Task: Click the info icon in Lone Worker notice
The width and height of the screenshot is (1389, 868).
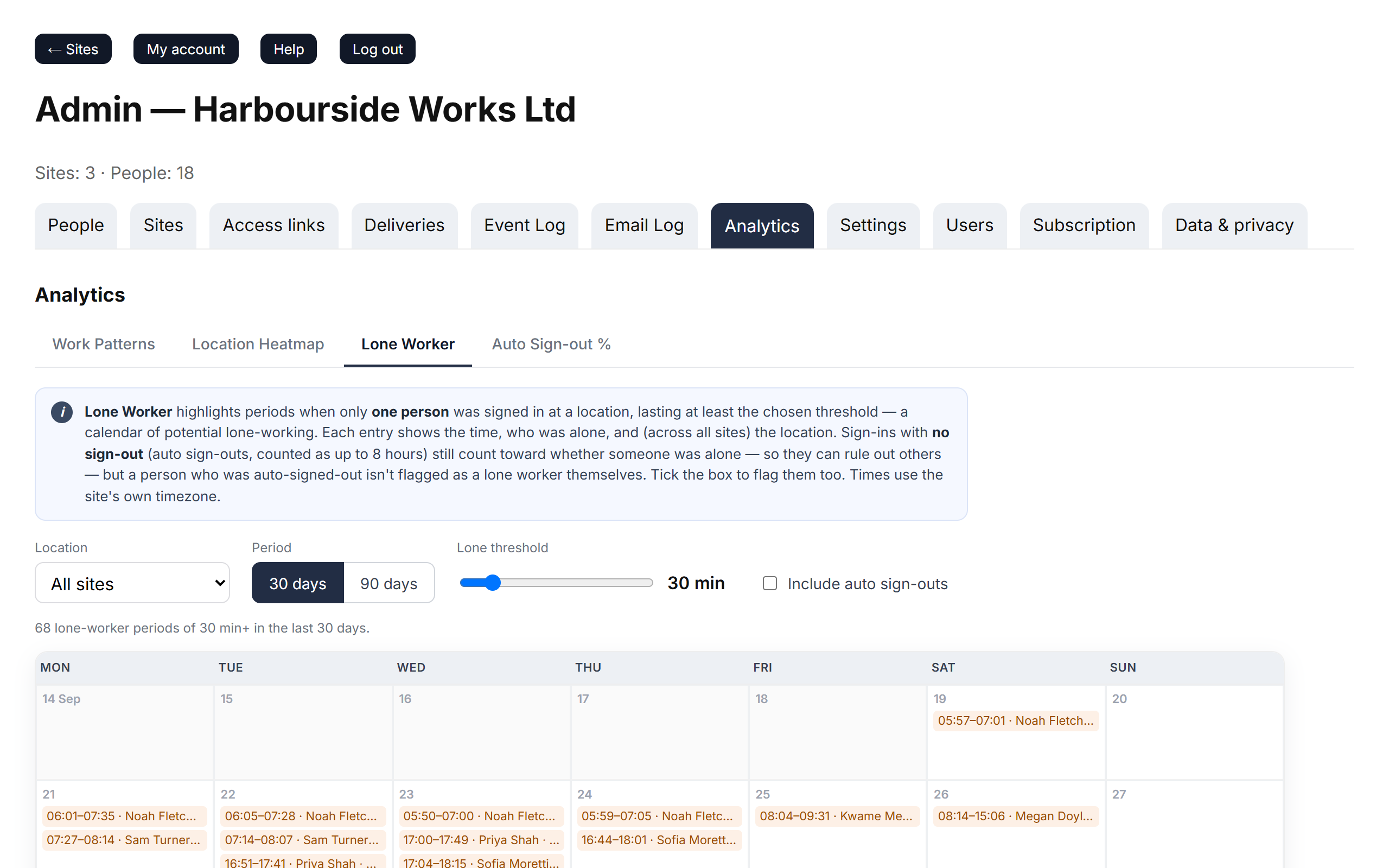Action: pos(62,412)
